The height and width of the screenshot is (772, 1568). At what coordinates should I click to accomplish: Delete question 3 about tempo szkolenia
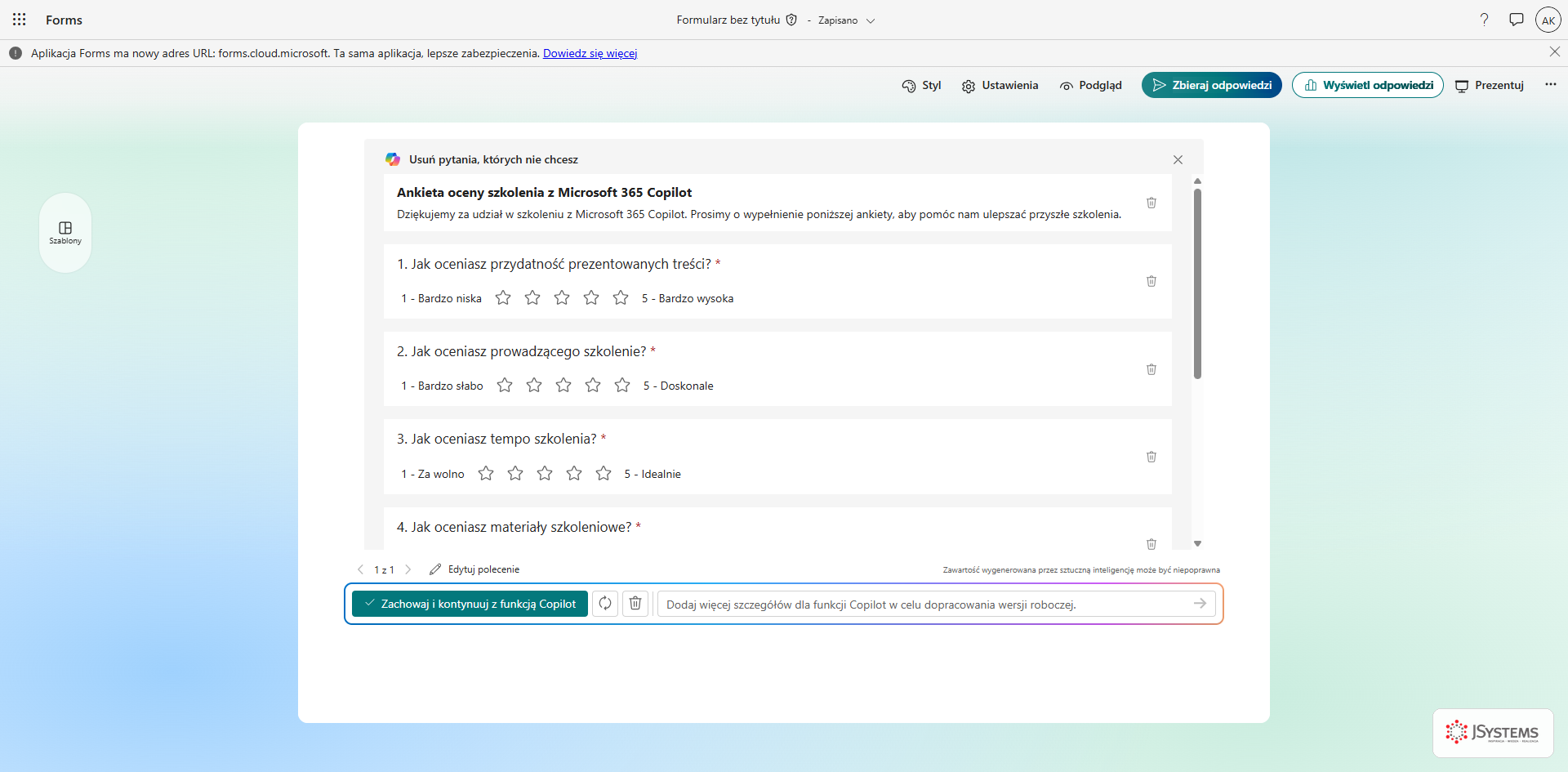[x=1151, y=457]
